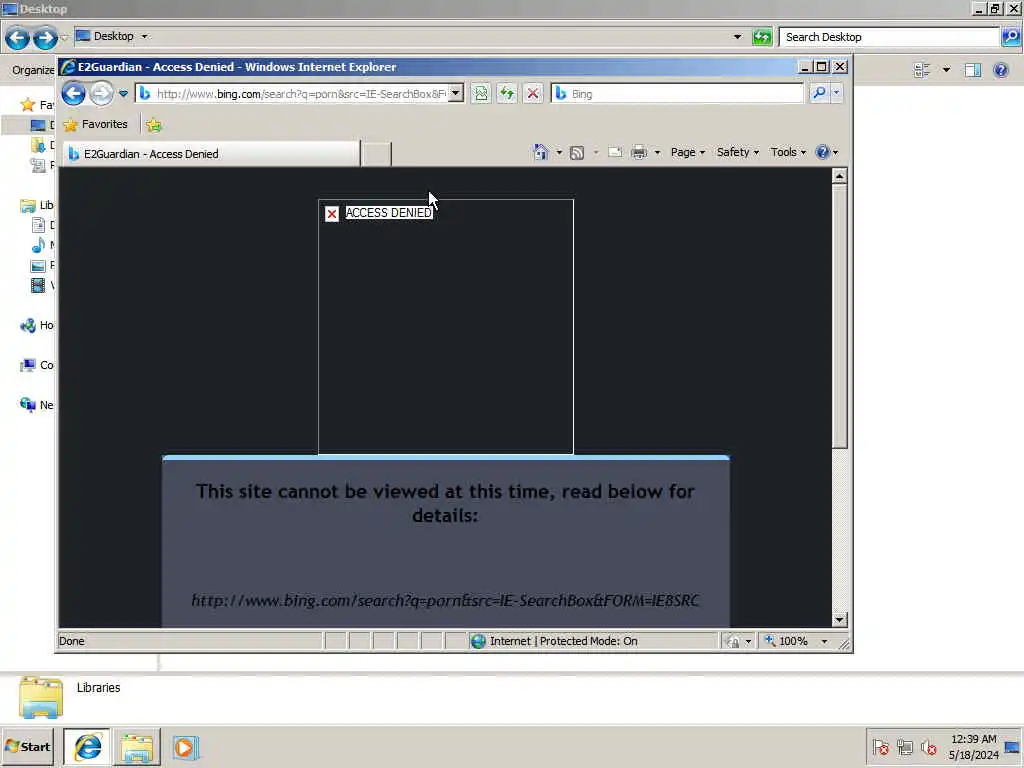Click the Libraries folder icon in details pane
Screen dimensions: 1024x768
click(41, 697)
